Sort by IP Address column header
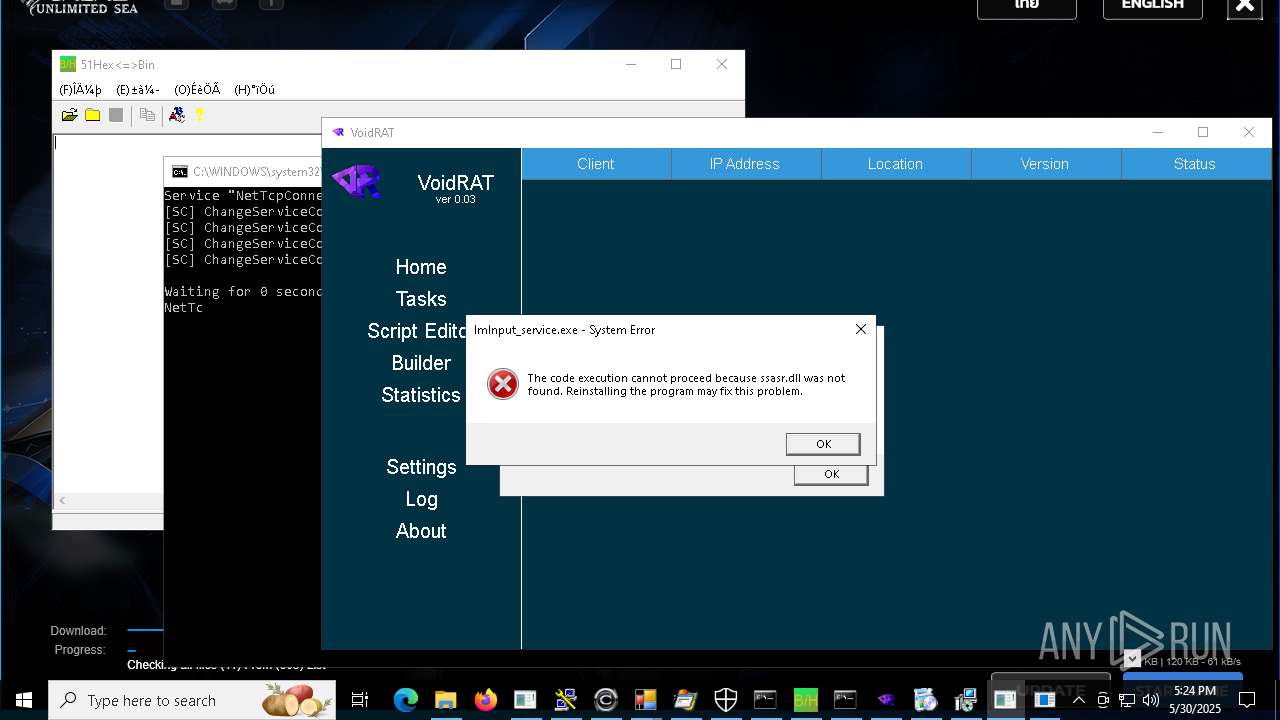Screen dimensions: 1280x720 coord(745,164)
